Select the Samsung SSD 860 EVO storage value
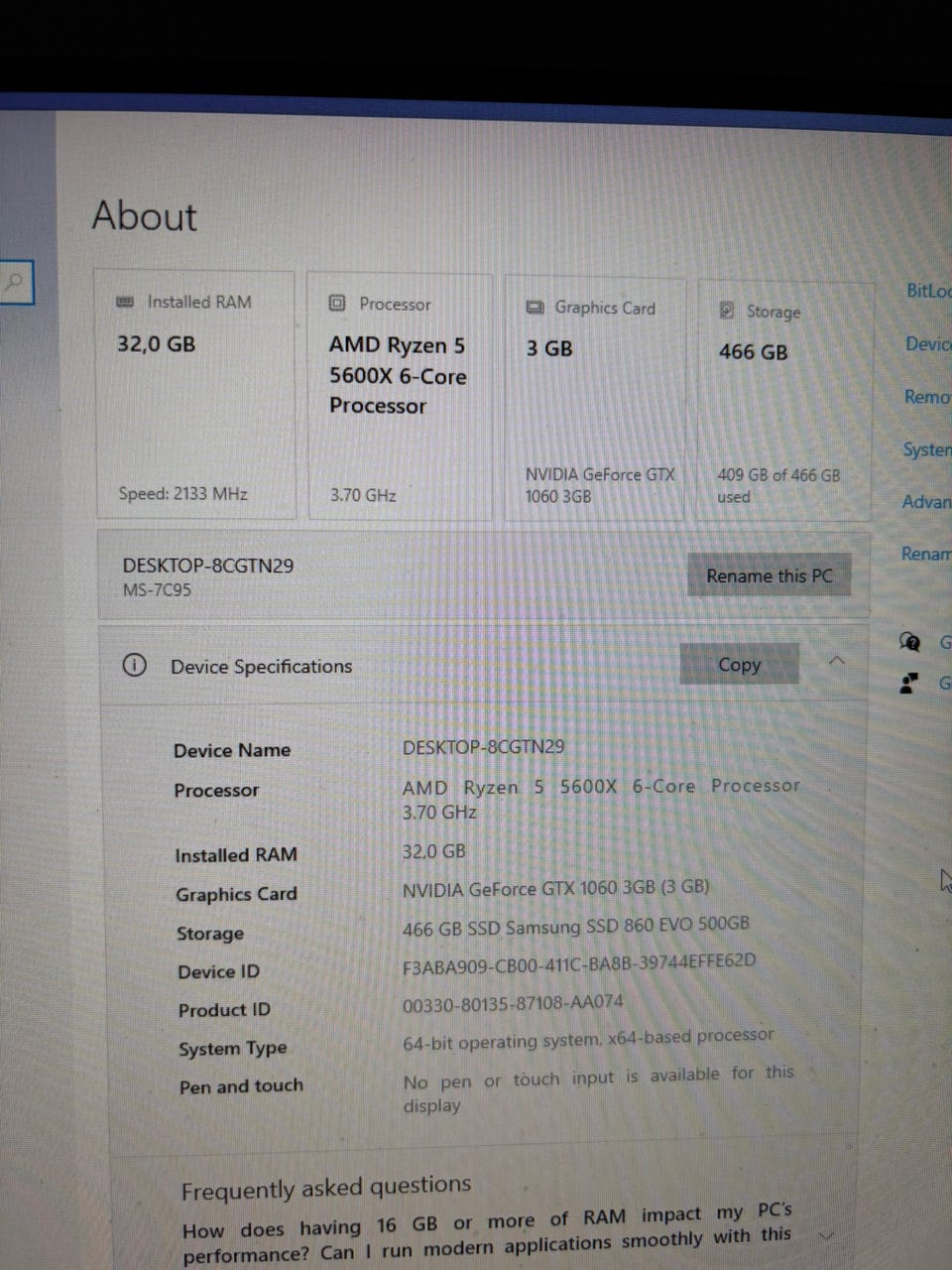The width and height of the screenshot is (952, 1270). point(575,926)
